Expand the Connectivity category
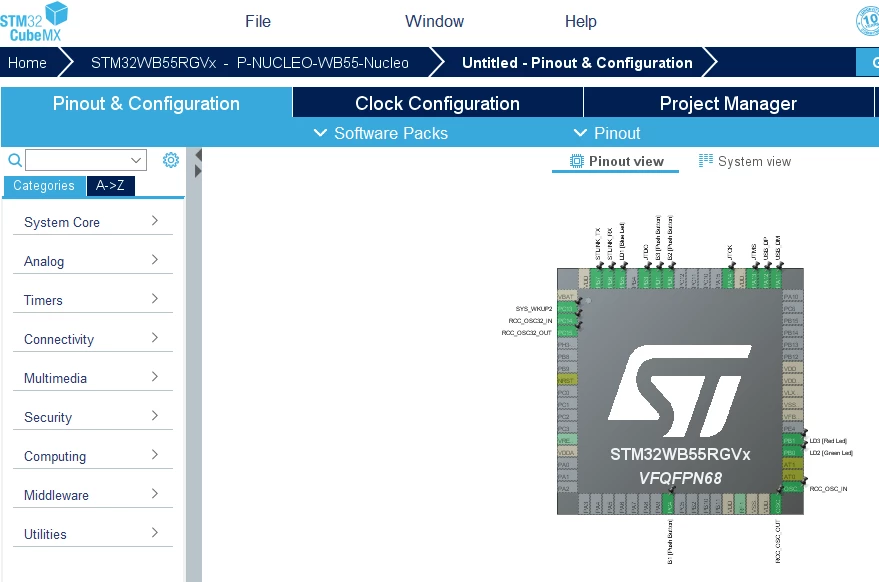This screenshot has height=582, width=879. 92,339
